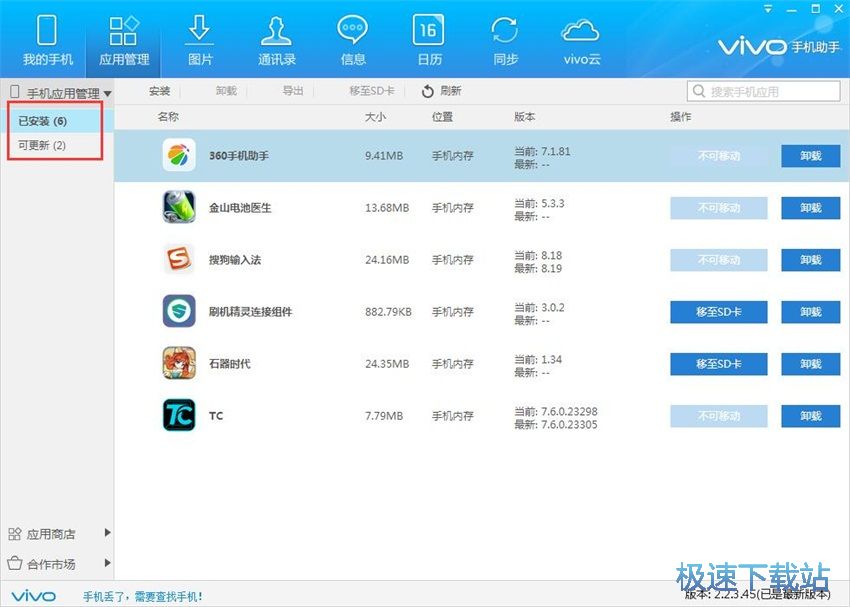
Task: Click 不可移动 button for TC
Action: (719, 416)
